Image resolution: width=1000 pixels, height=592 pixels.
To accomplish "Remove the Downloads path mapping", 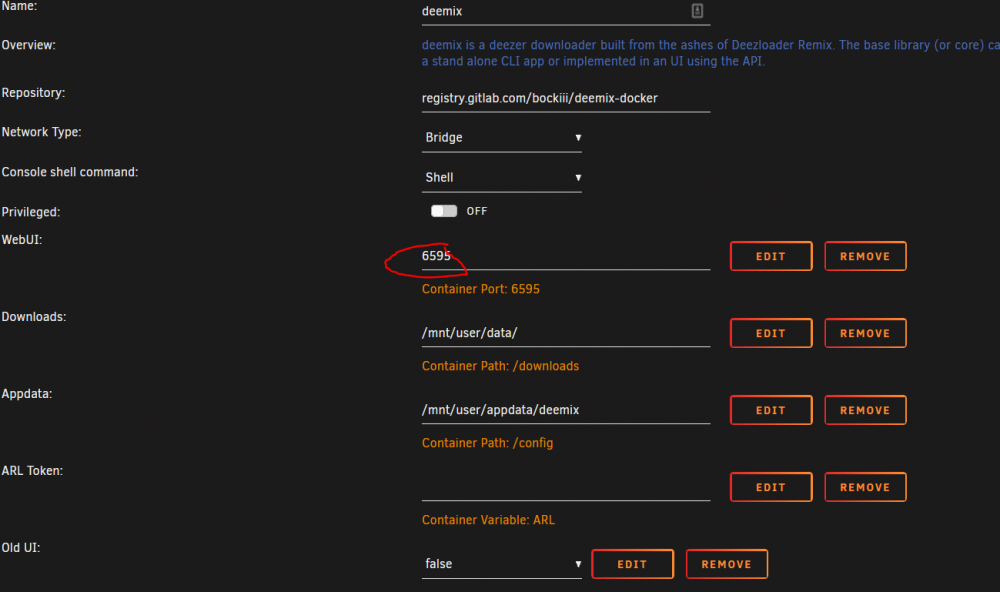I will click(865, 333).
